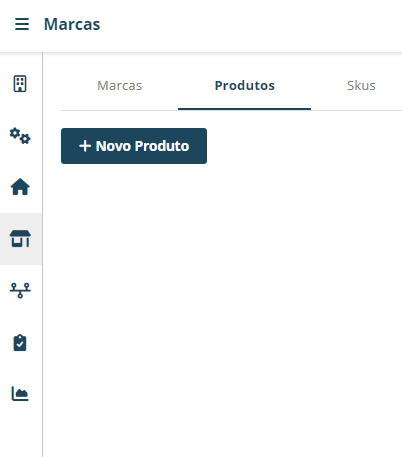Click the plus sign on Novo Produto
The image size is (402, 457).
tap(85, 146)
